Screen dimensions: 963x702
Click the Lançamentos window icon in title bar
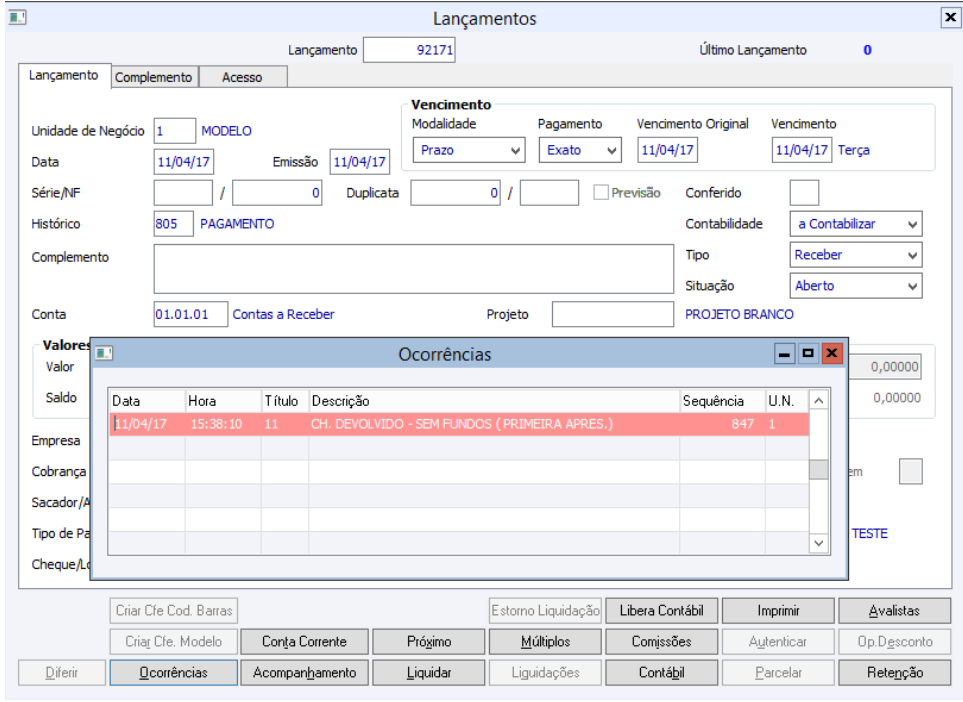(17, 18)
